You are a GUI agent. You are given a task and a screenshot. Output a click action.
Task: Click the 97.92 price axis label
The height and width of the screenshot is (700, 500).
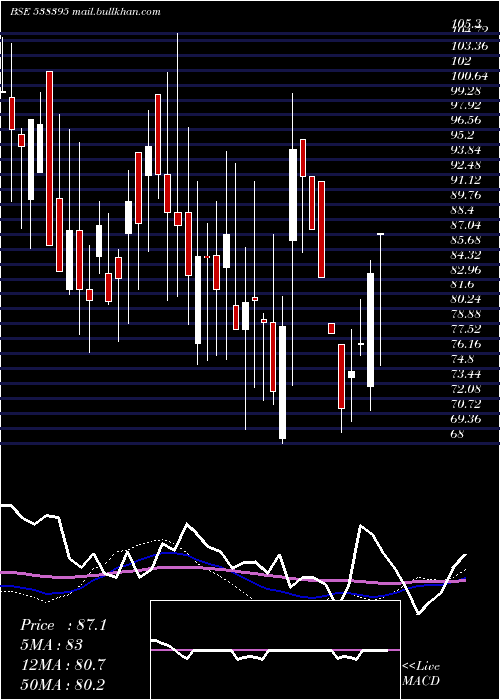[466, 105]
